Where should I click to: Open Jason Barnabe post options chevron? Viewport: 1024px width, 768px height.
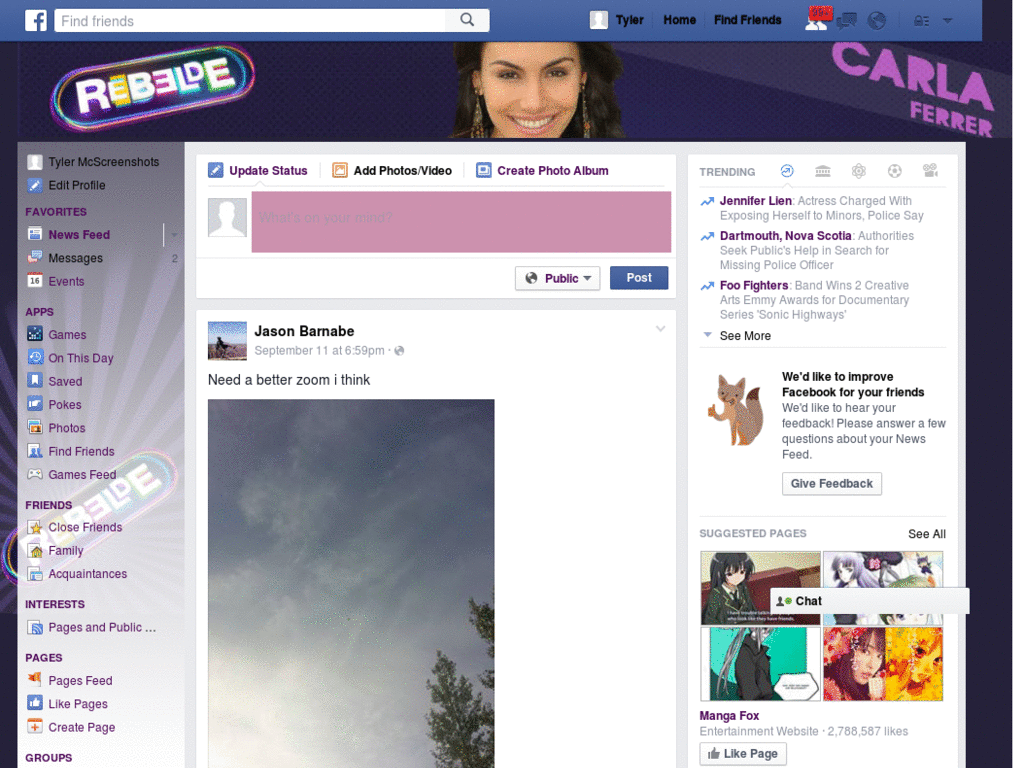pos(660,328)
